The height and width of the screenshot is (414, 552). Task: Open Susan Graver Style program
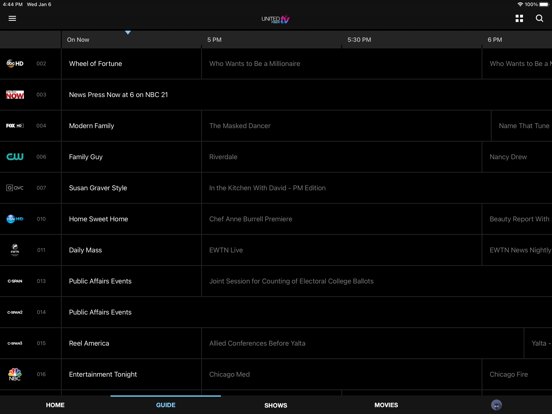point(131,188)
